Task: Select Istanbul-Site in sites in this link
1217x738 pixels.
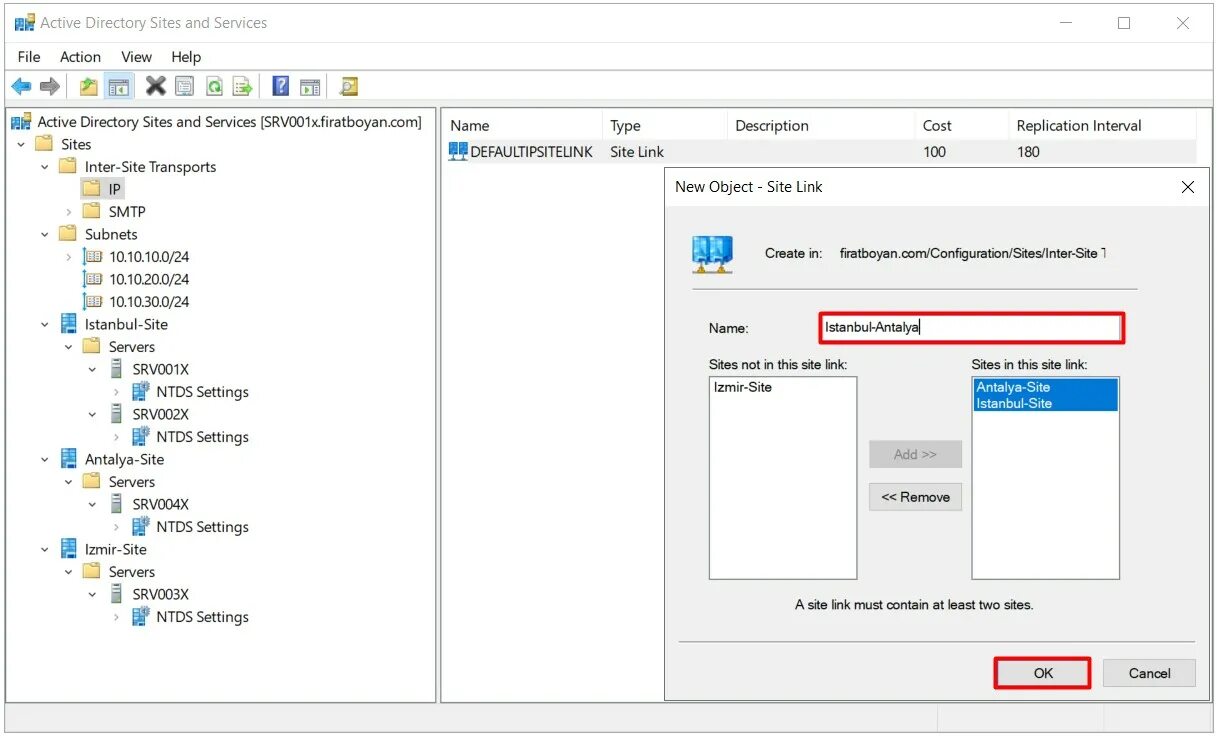Action: pos(1045,403)
